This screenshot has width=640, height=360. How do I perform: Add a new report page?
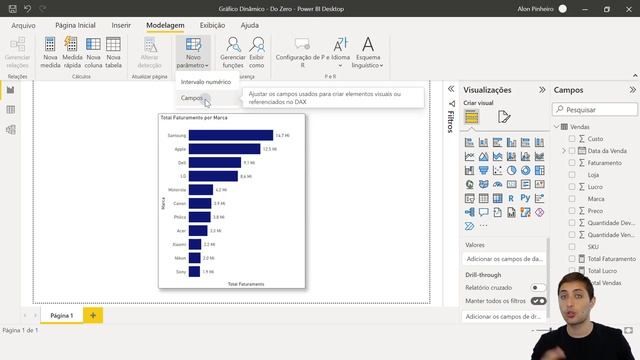[x=93, y=316]
